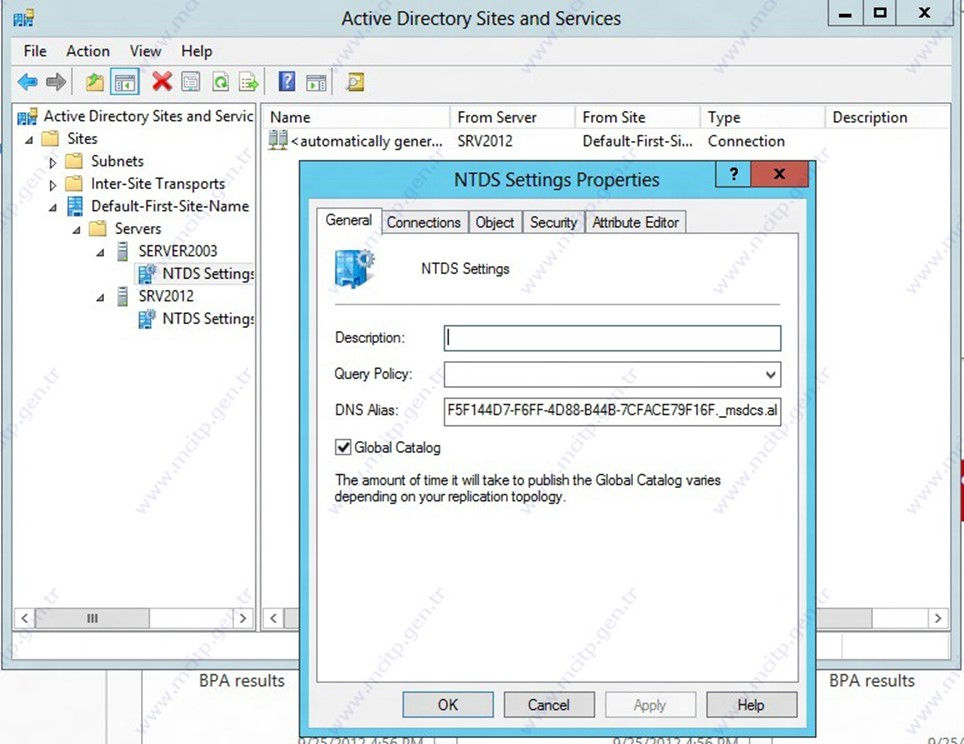Click the application icon in title bar
The image size is (964, 744).
tap(24, 18)
